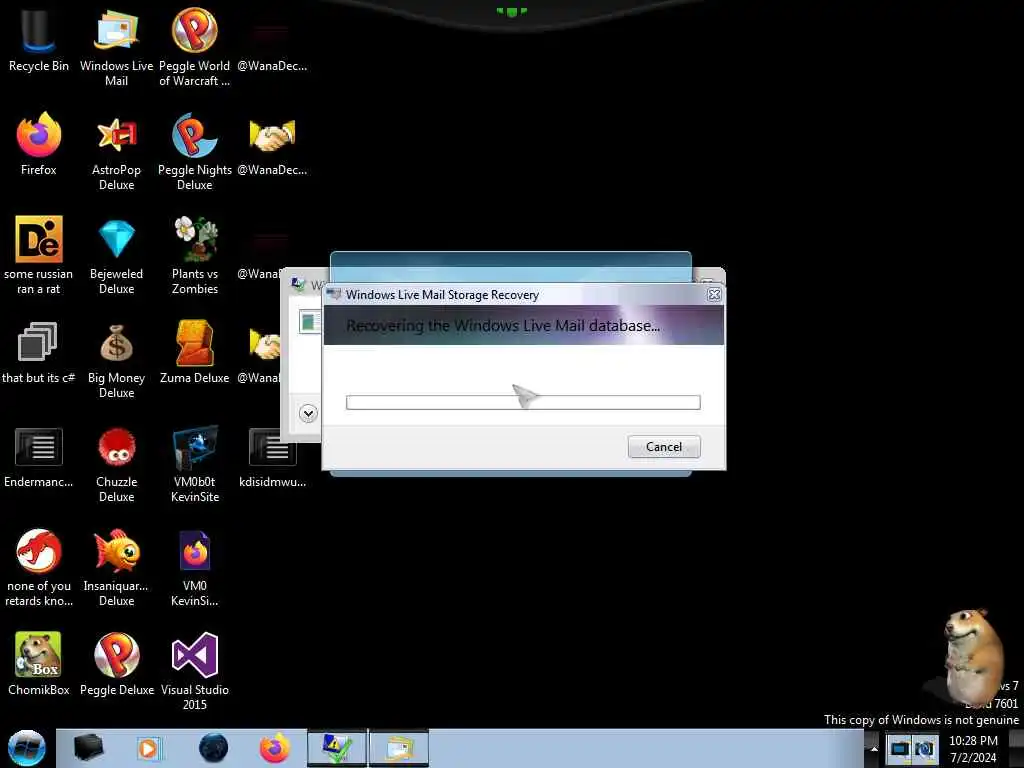
Task: Open Peggle World of Warcraft shortcut
Action: [195, 47]
